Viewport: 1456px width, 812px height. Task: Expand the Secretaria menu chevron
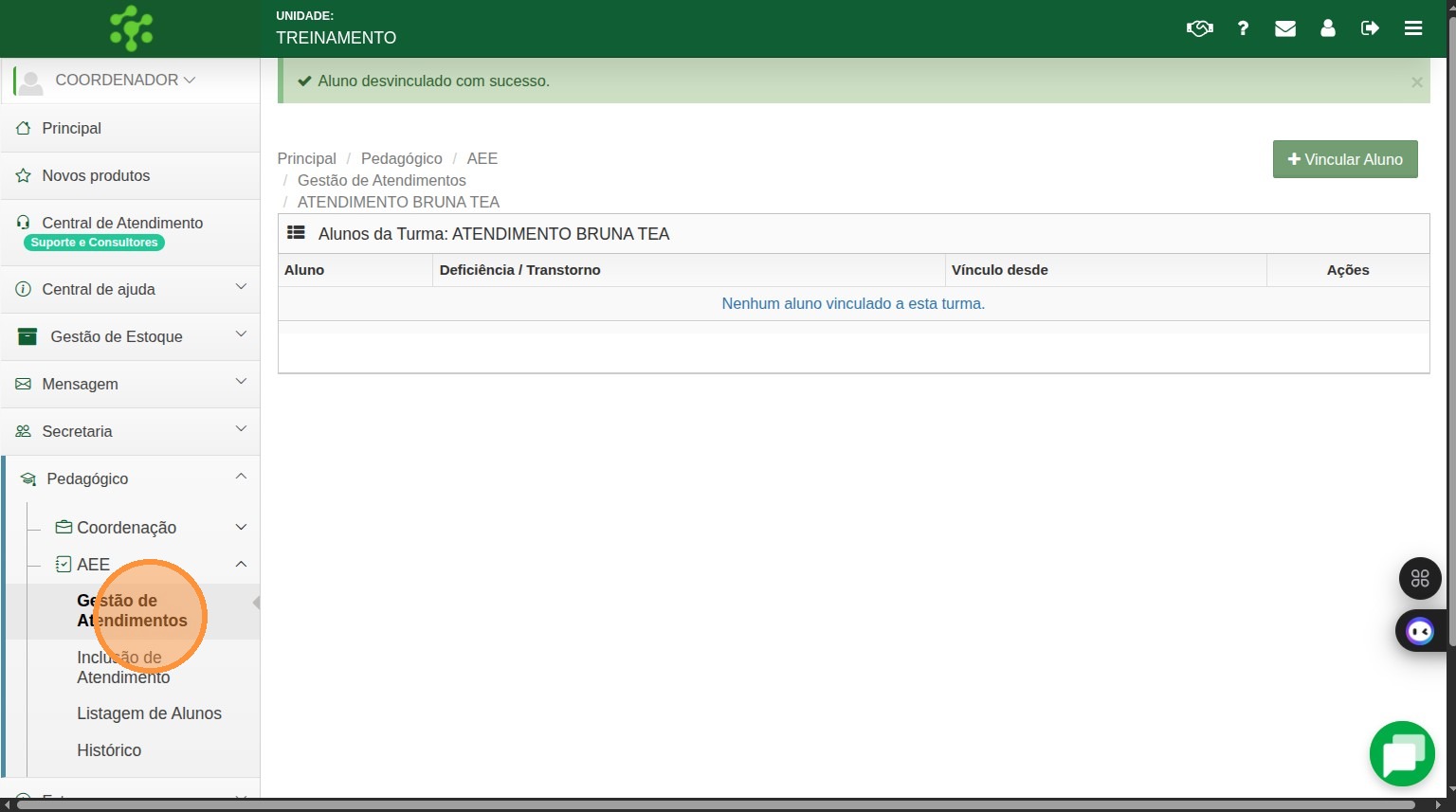click(241, 429)
